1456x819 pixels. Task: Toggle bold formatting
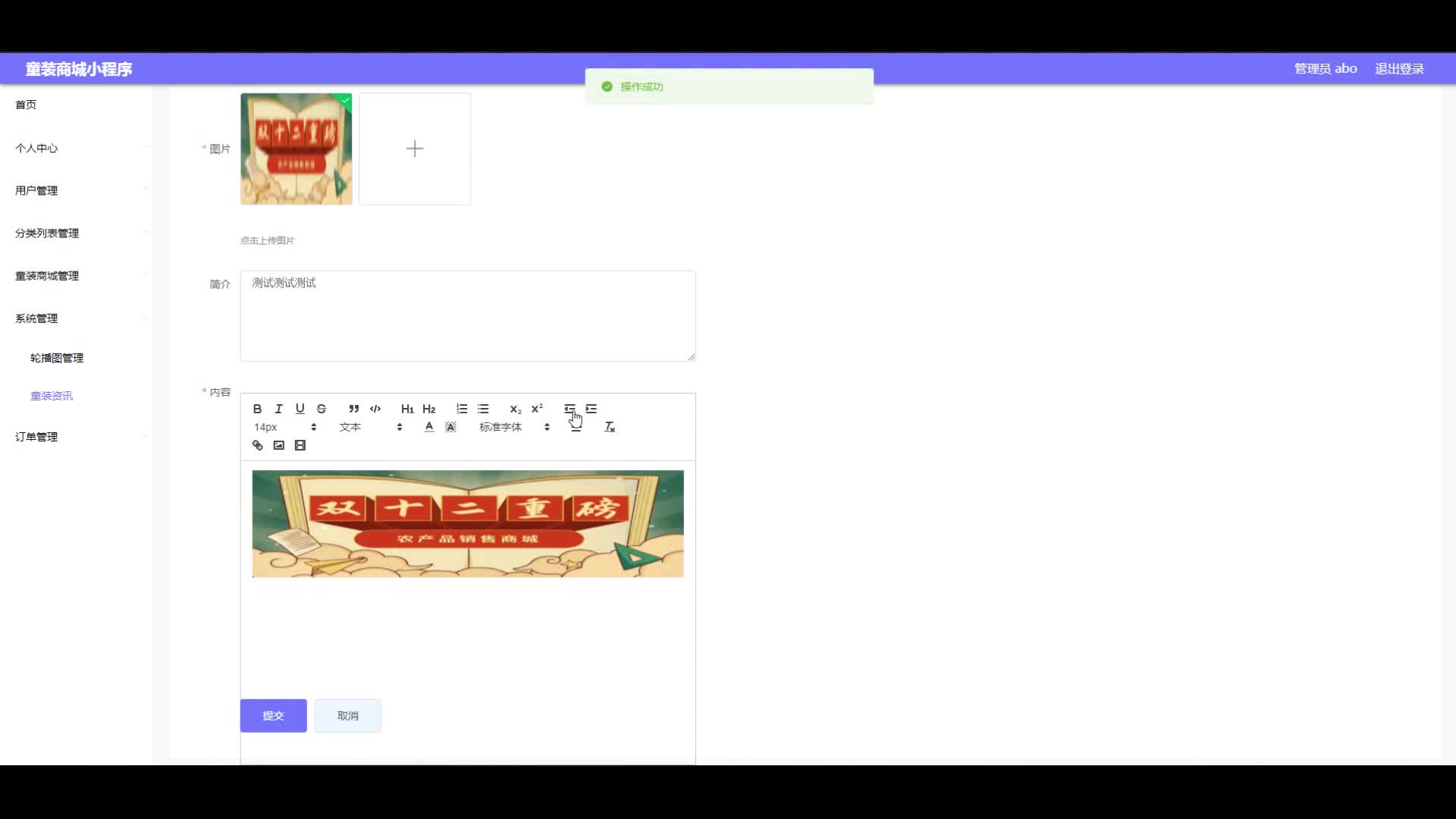(257, 409)
